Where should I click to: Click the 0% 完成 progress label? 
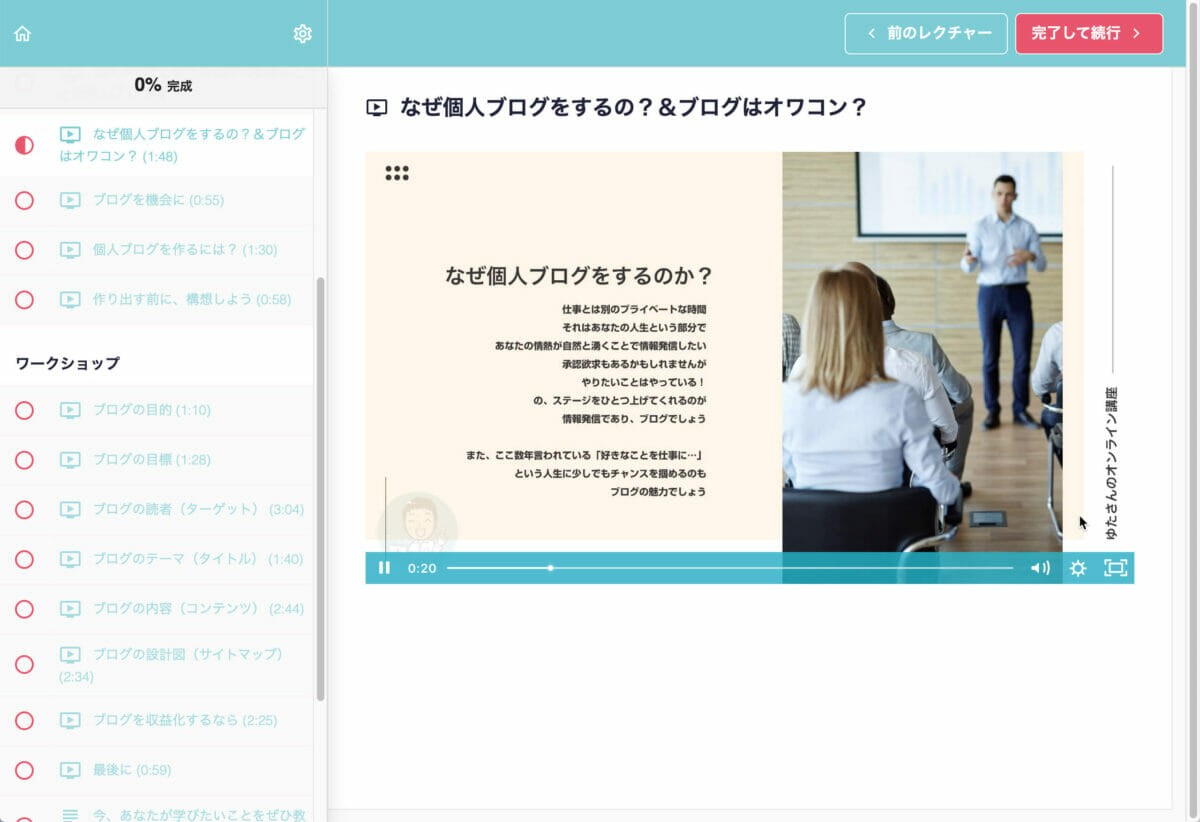[x=163, y=86]
